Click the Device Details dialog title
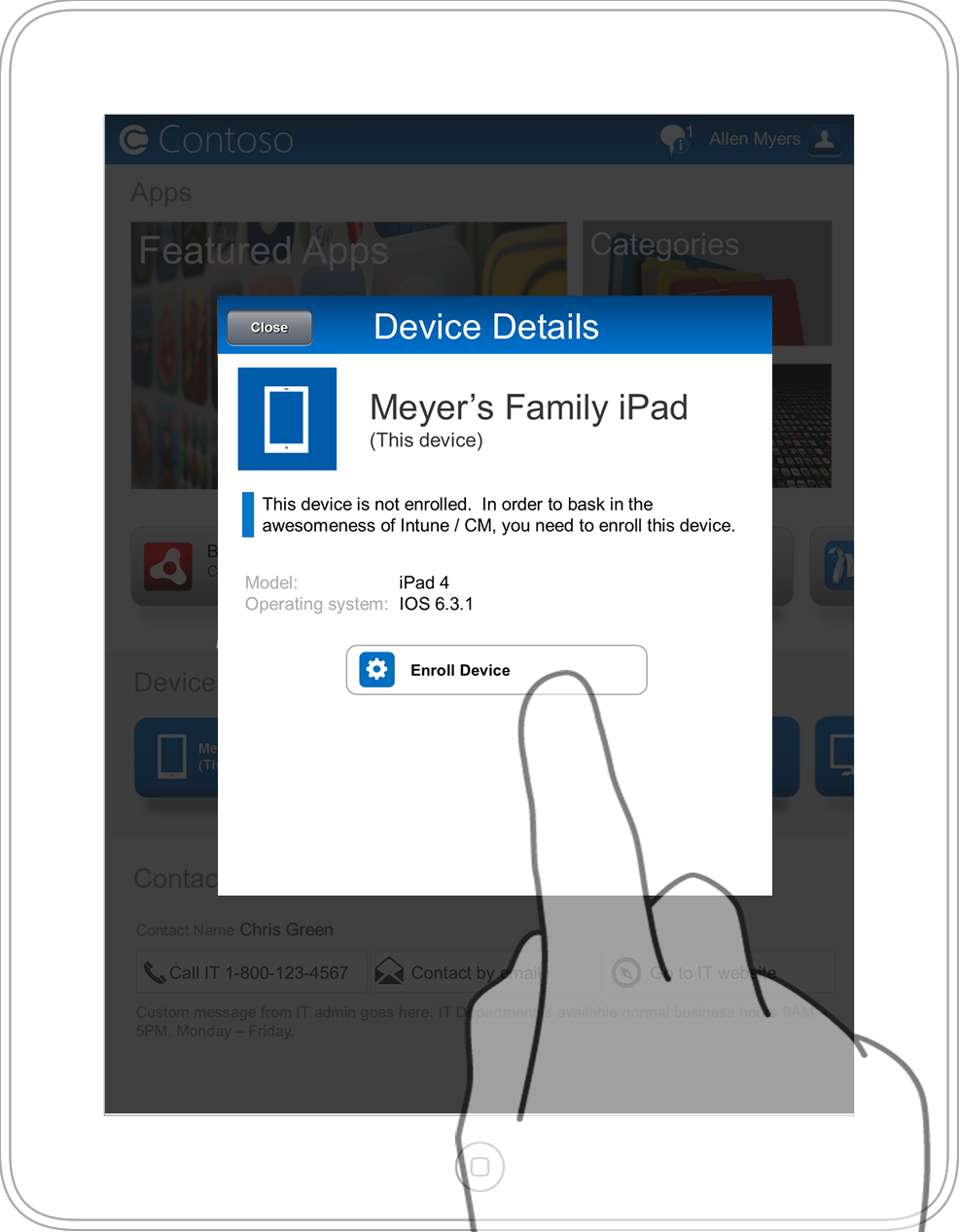The height and width of the screenshot is (1232, 960). (x=486, y=327)
